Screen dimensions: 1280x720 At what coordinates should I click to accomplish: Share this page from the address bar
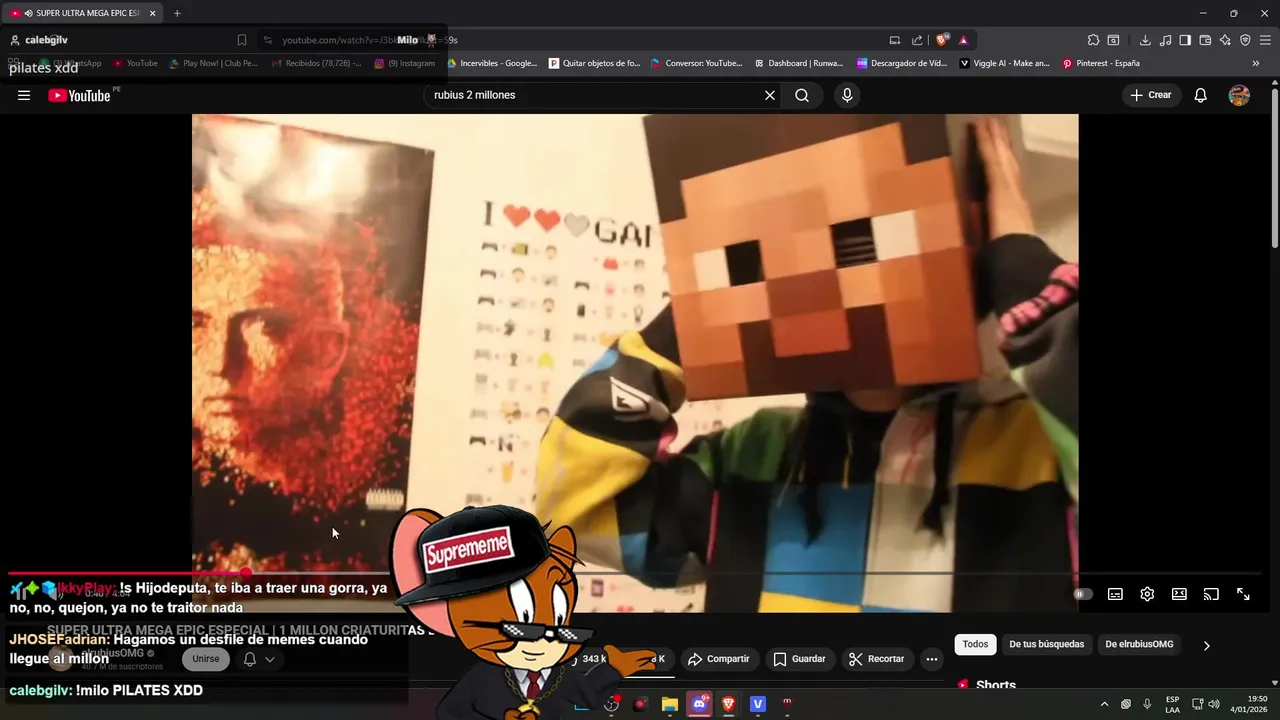click(x=917, y=40)
